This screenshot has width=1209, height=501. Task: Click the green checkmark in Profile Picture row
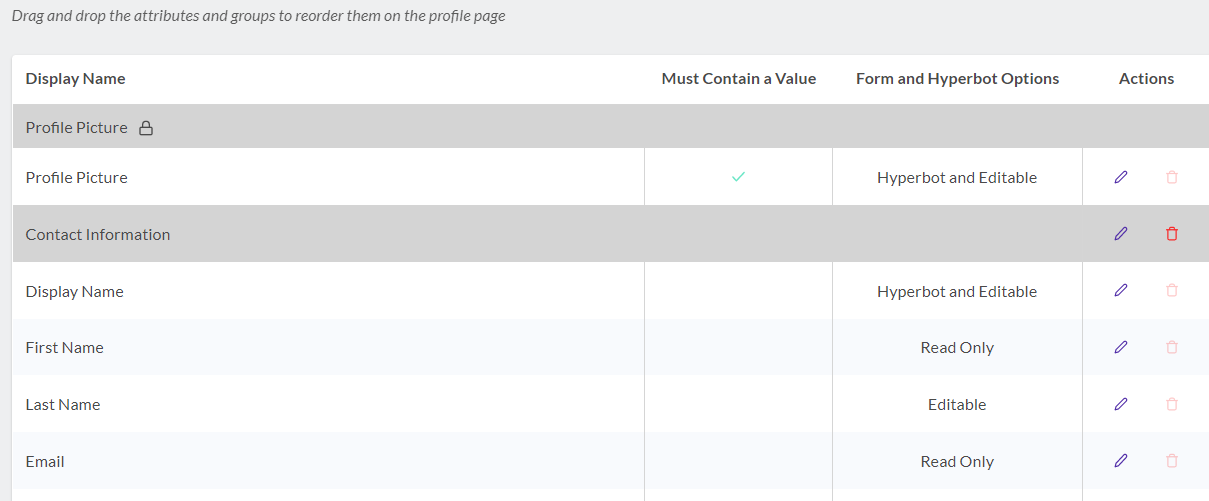pyautogui.click(x=738, y=177)
